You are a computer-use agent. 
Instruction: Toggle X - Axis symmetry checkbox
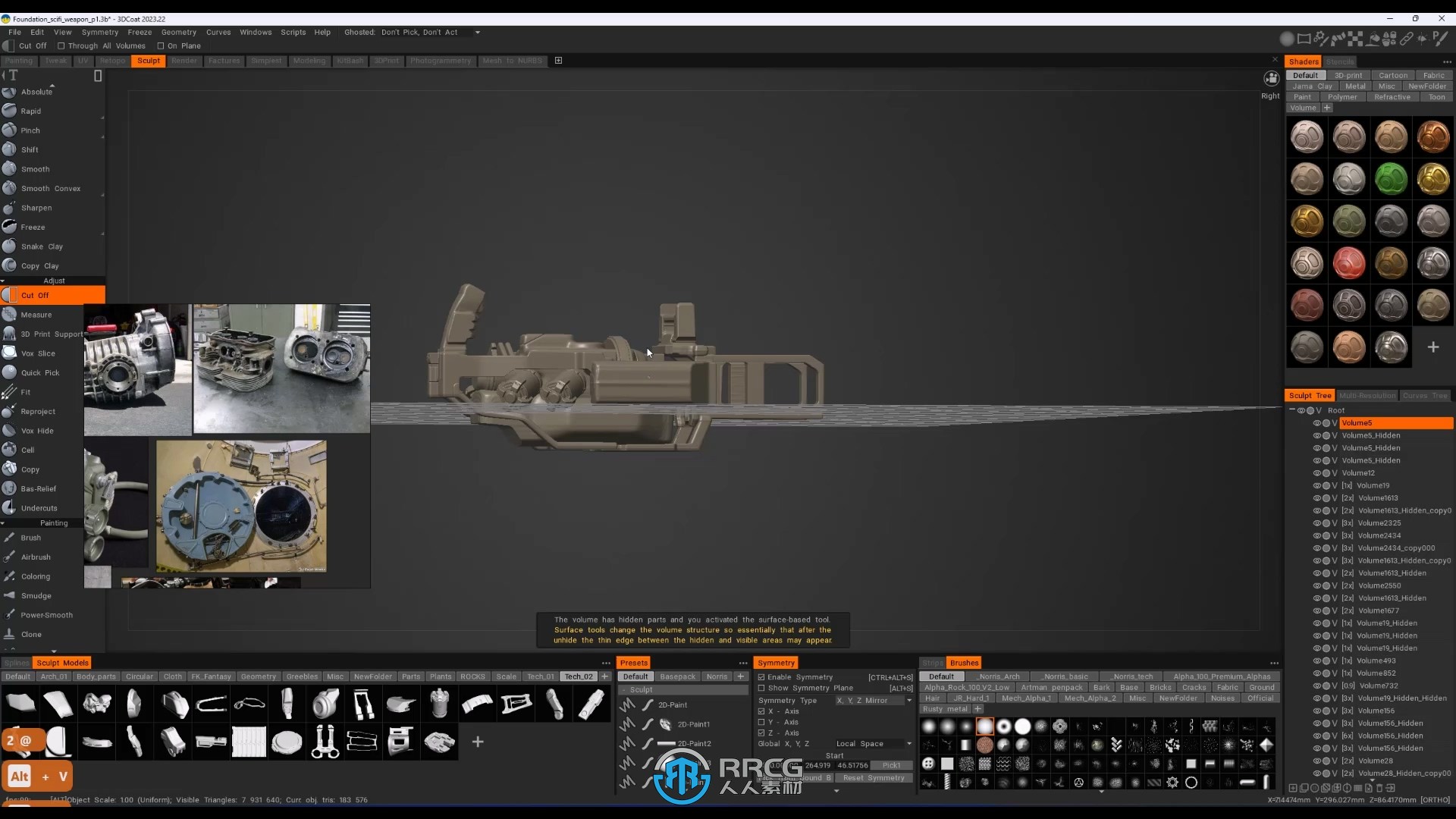pyautogui.click(x=761, y=711)
